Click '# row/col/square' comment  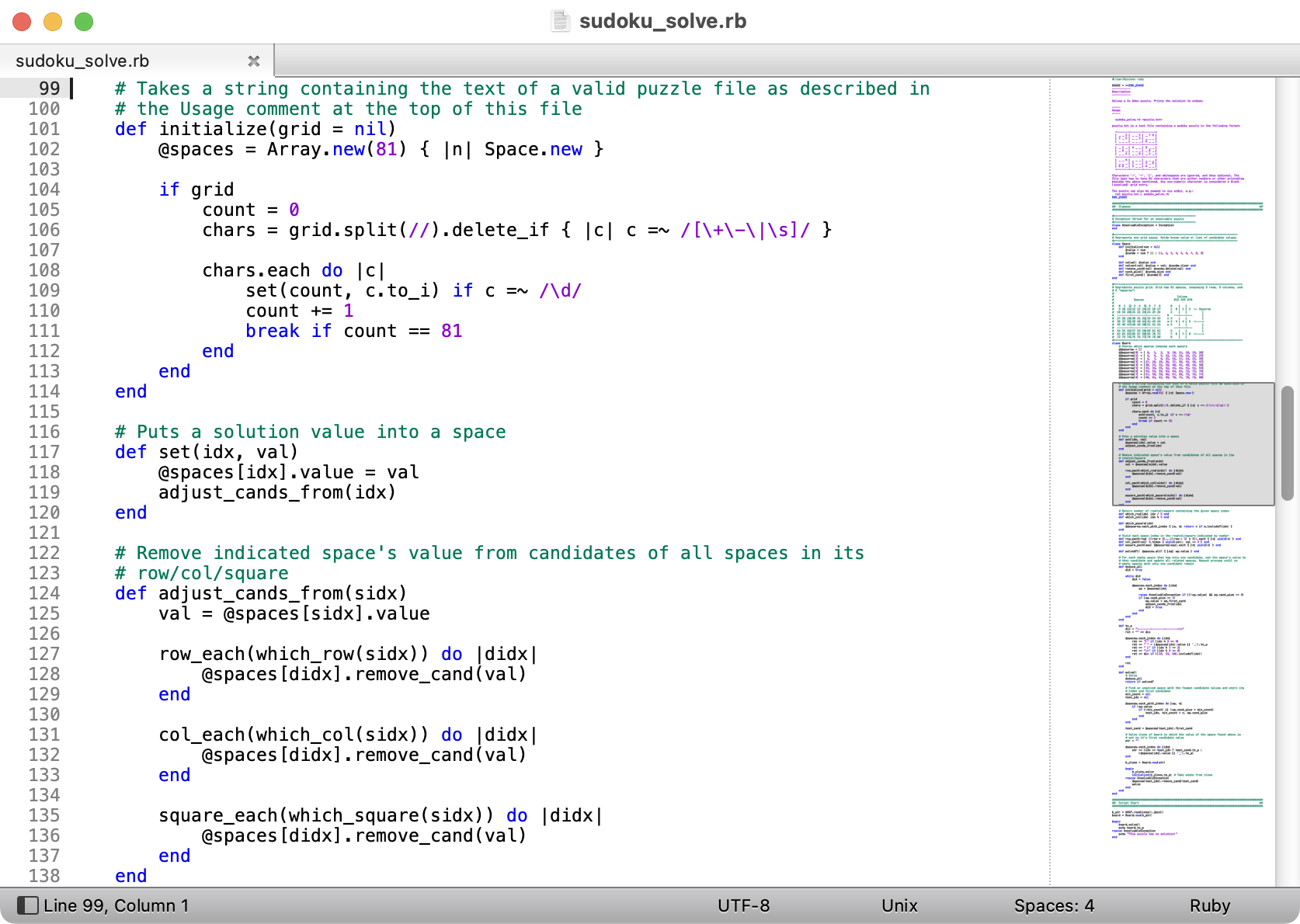(x=202, y=573)
